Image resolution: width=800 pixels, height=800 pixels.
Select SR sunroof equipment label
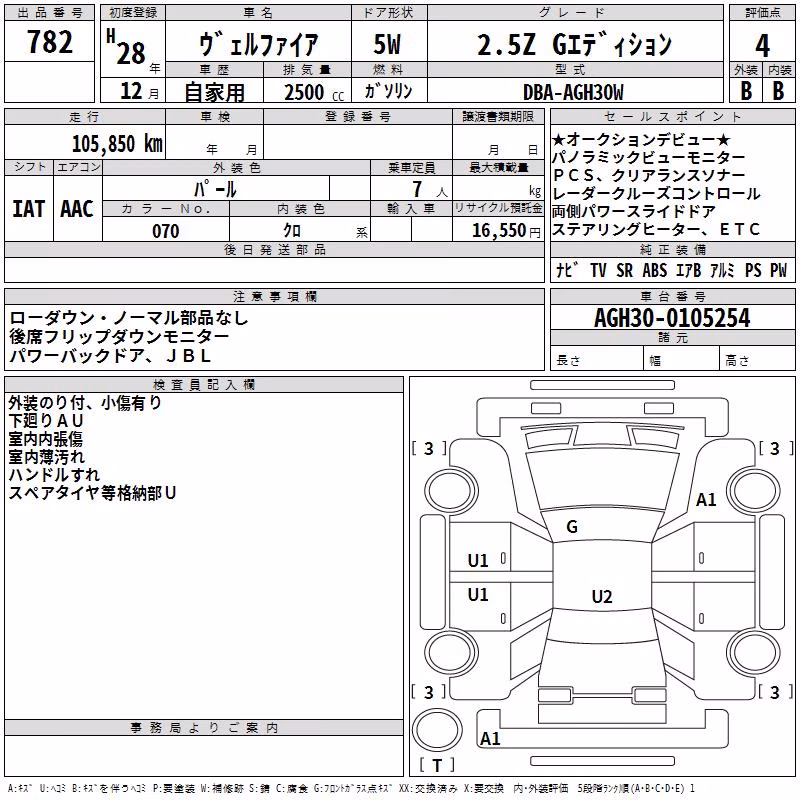coord(624,270)
